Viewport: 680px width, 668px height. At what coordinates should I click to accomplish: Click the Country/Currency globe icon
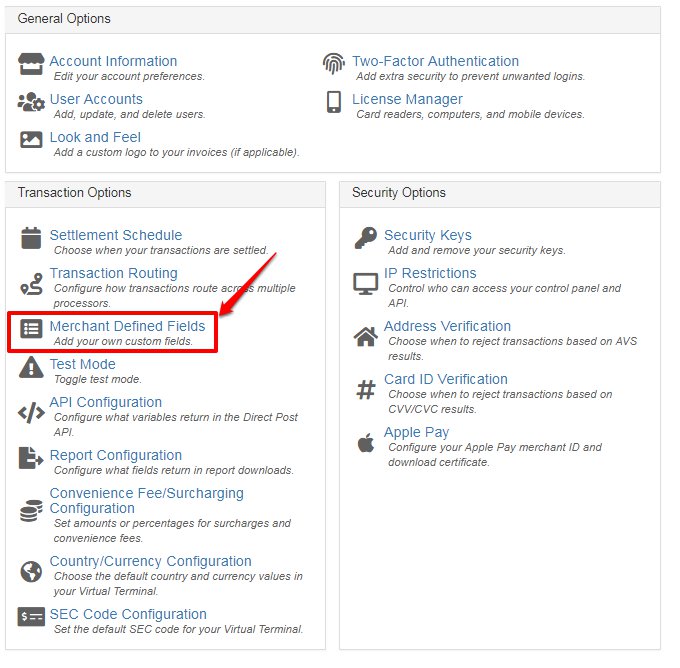pos(31,572)
